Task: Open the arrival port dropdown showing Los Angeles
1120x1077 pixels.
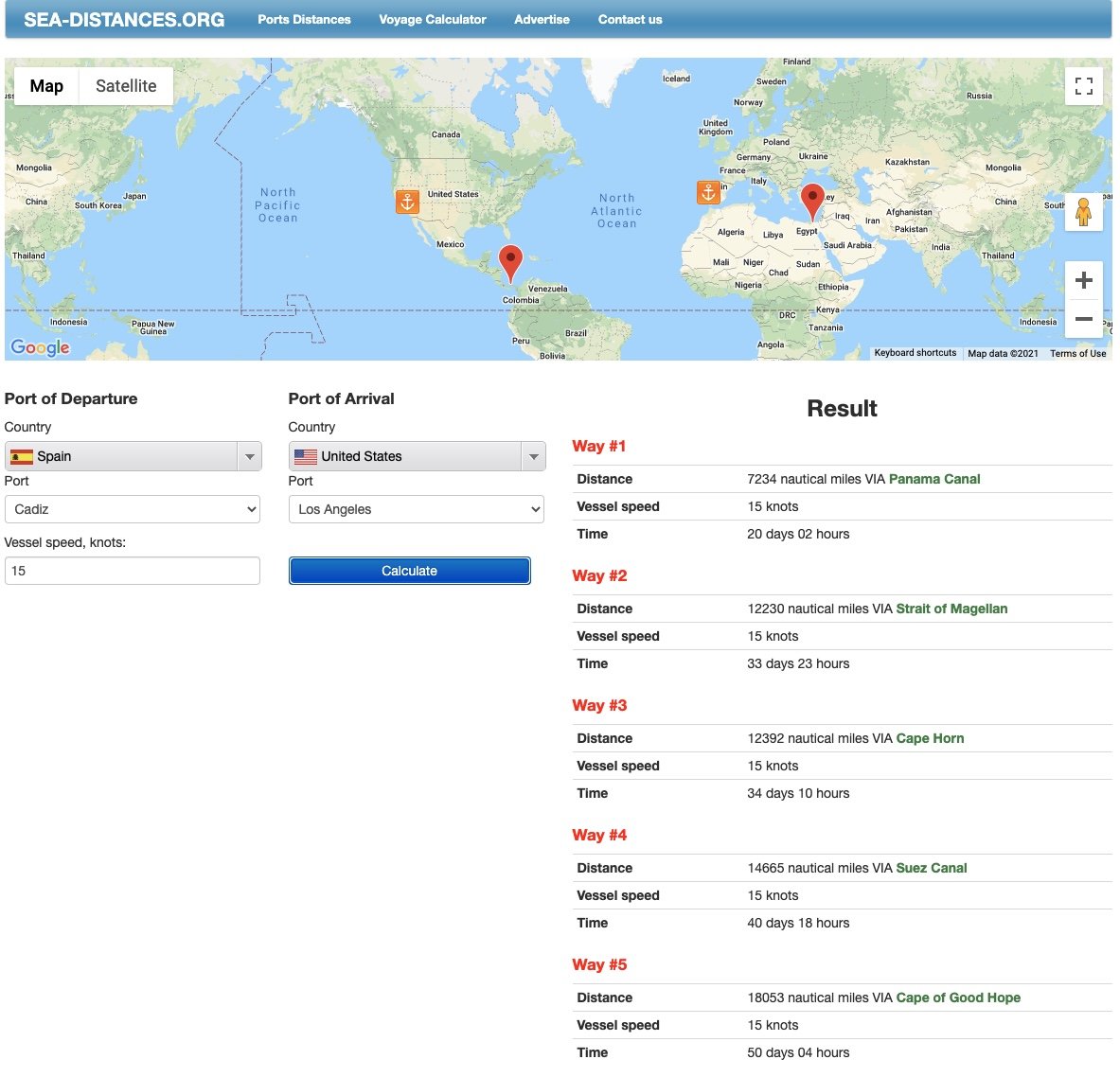Action: tap(417, 509)
